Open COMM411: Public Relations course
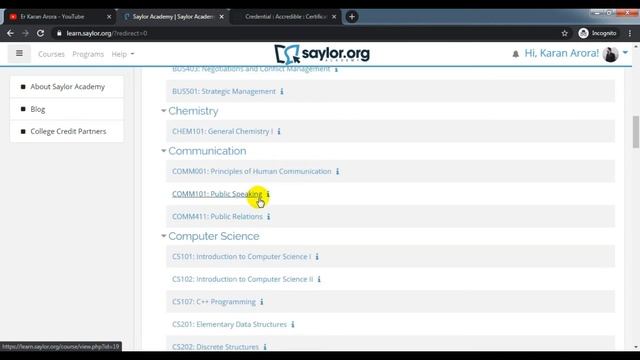This screenshot has width=640, height=360. (x=217, y=217)
